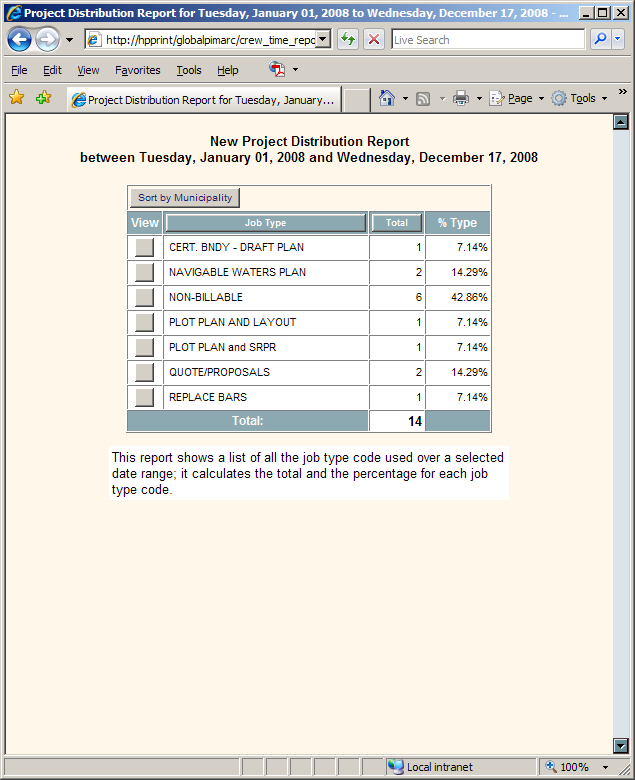The height and width of the screenshot is (780, 635).
Task: Open the Page command menu
Action: [x=517, y=98]
